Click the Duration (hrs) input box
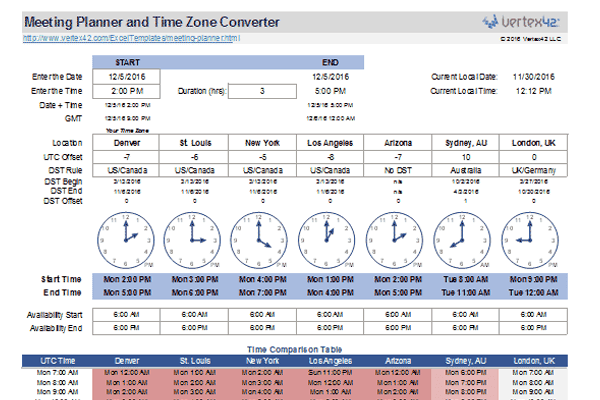This screenshot has width=600, height=400. click(262, 91)
